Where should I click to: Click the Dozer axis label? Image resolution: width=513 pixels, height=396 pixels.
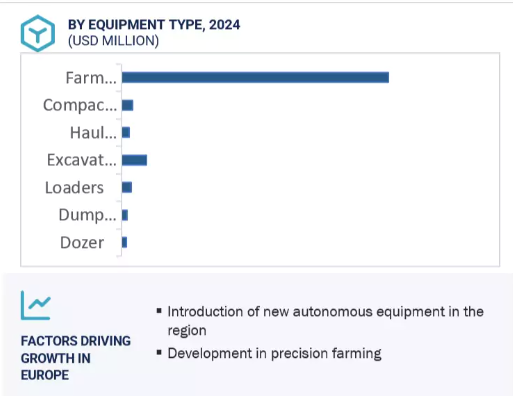click(82, 242)
